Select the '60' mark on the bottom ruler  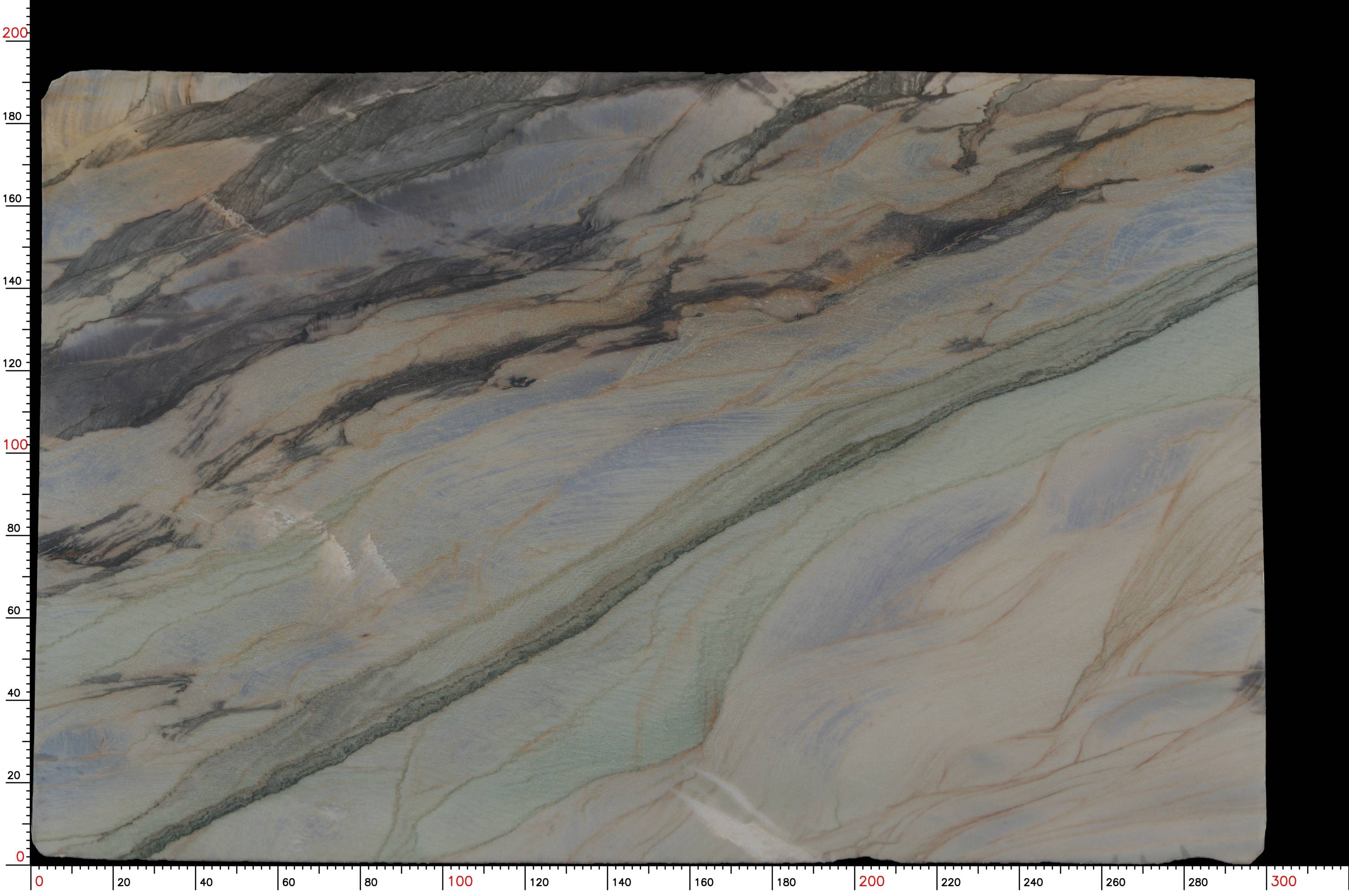pyautogui.click(x=289, y=882)
